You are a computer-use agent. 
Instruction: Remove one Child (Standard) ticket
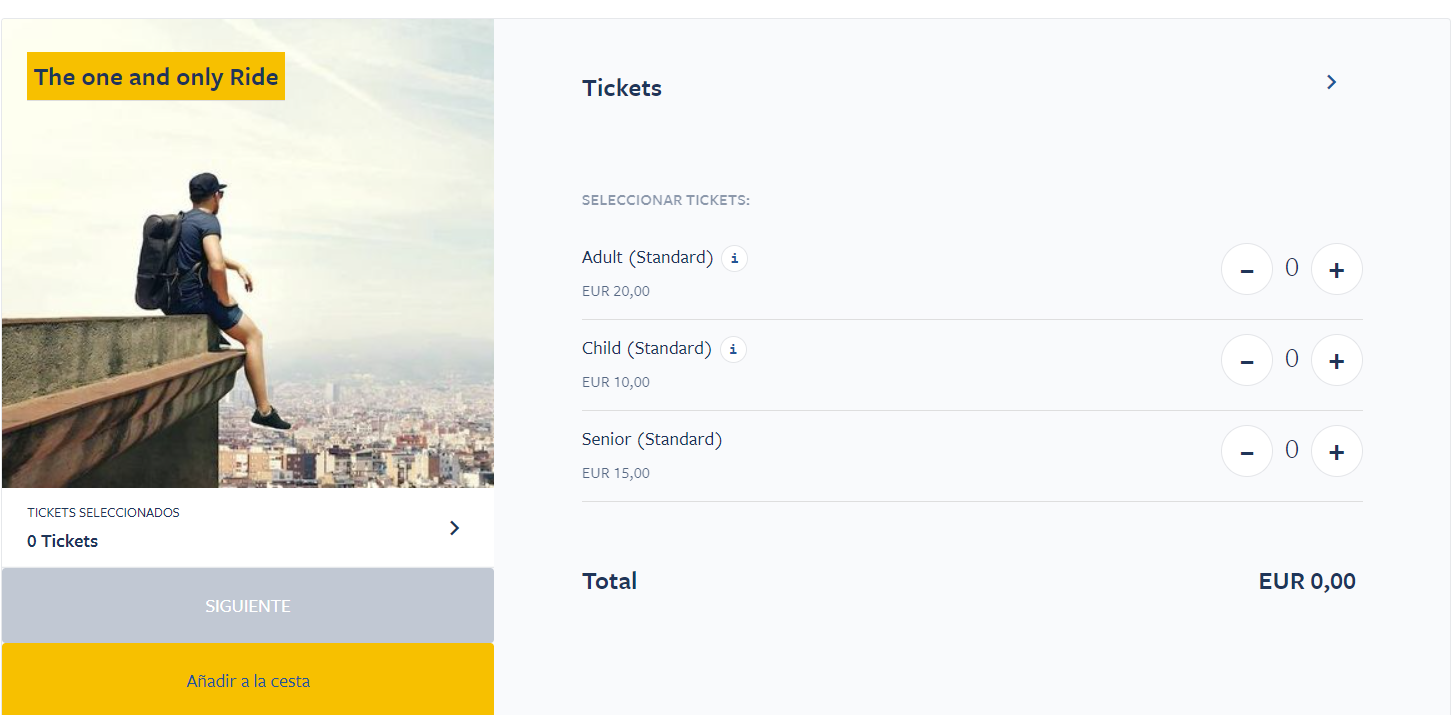[x=1247, y=360]
